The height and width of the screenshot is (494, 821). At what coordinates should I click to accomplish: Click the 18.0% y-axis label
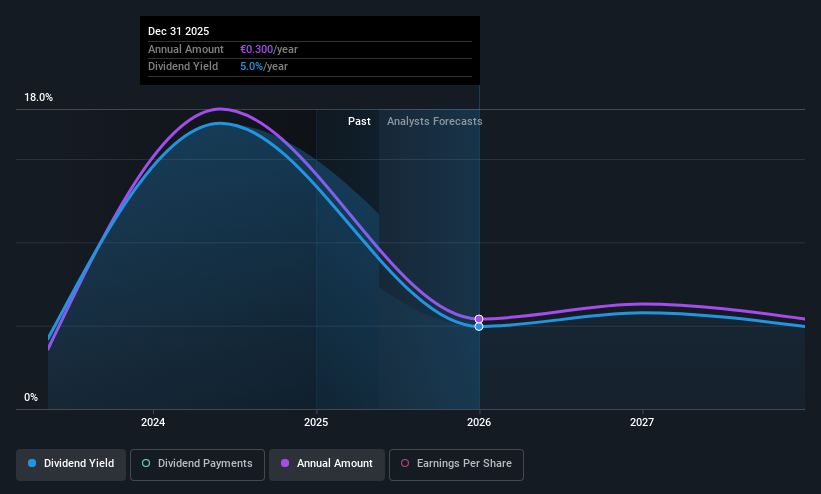pos(38,97)
